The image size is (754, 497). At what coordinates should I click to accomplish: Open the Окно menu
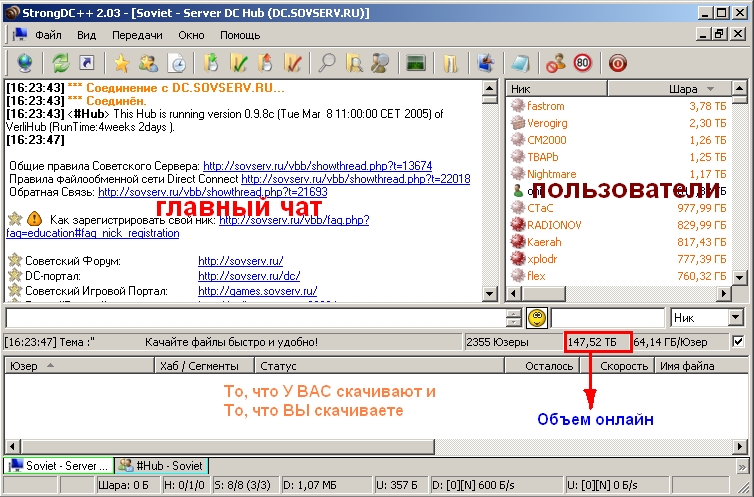tap(191, 35)
